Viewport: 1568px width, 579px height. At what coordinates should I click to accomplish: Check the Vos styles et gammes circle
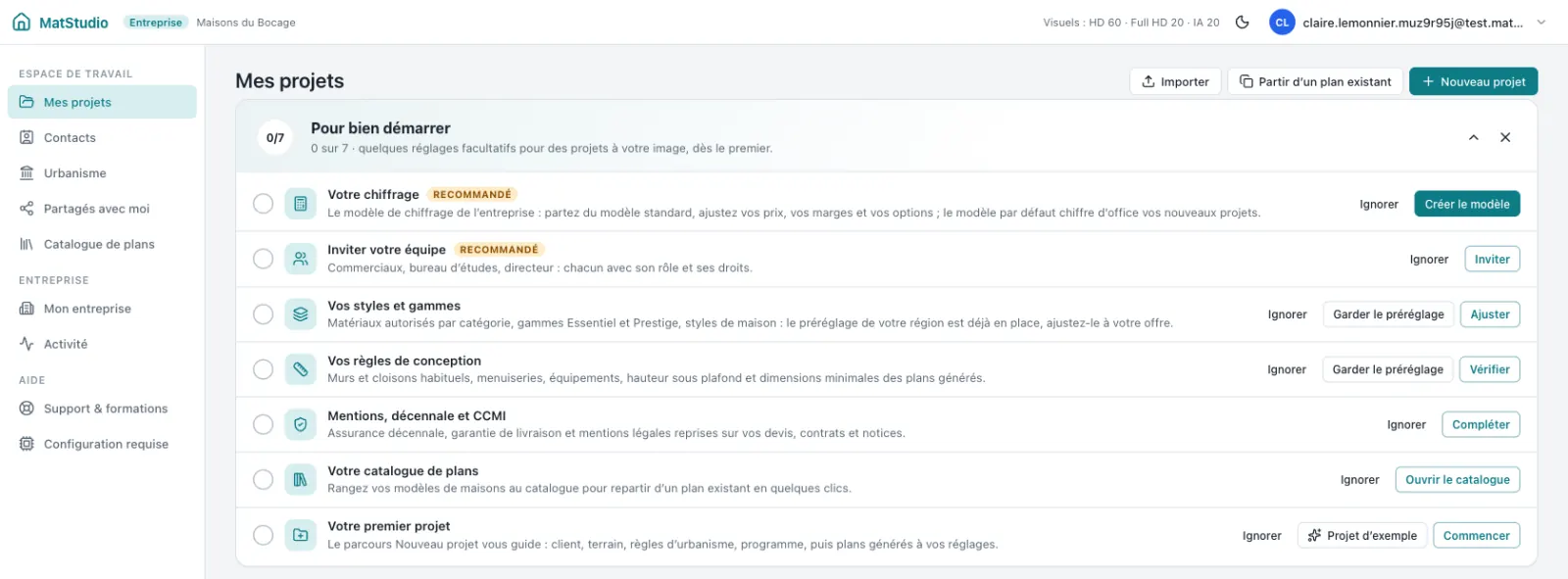point(263,314)
